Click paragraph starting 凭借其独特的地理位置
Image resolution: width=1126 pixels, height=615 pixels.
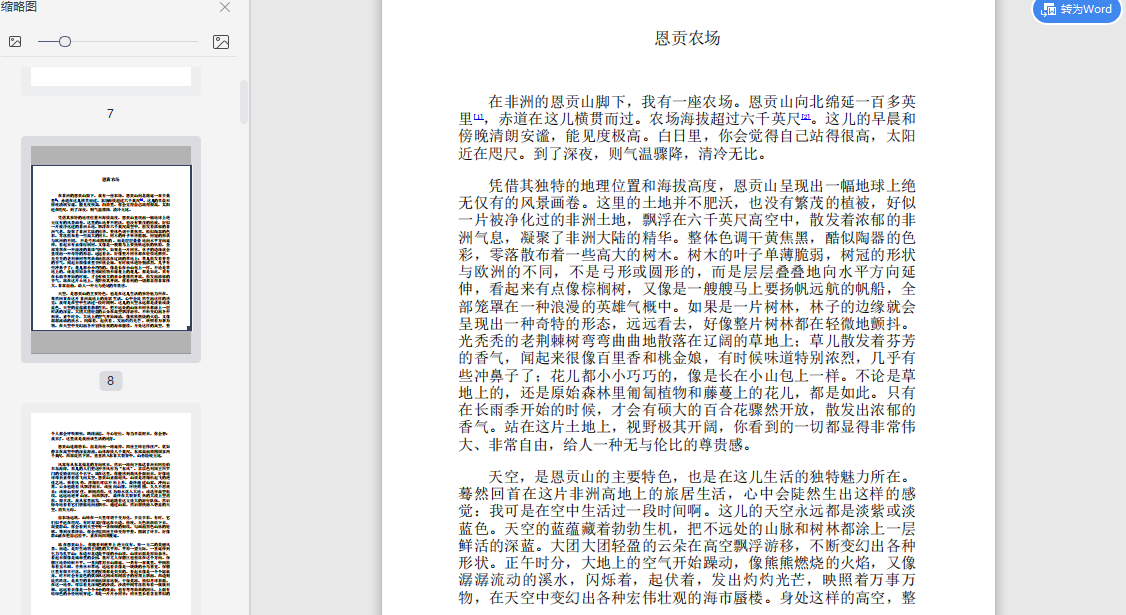[x=687, y=315]
